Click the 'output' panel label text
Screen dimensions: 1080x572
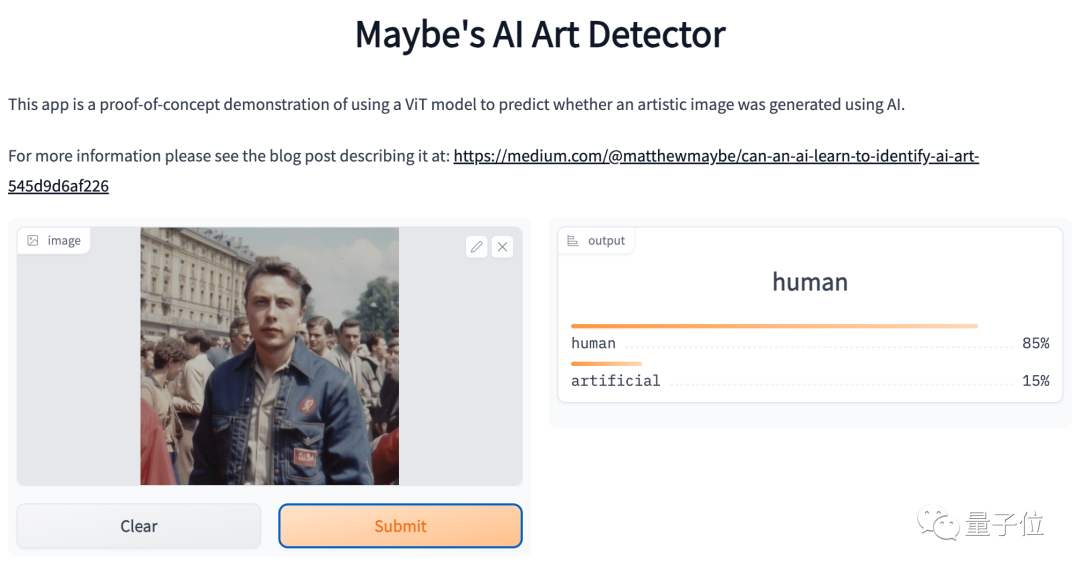[x=606, y=241]
